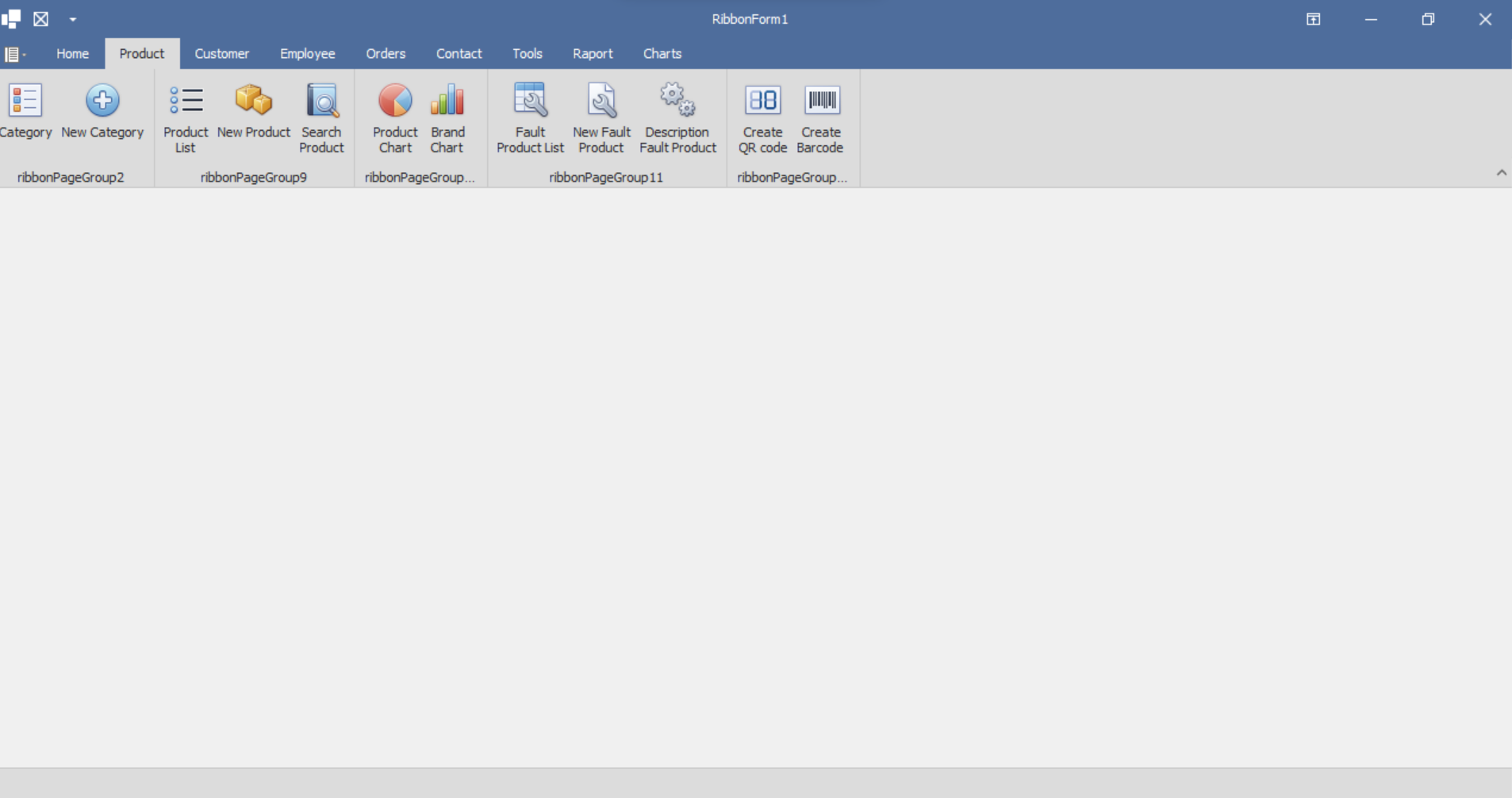Viewport: 1512px width, 798px height.
Task: Open the Brand Chart bar icon
Action: click(447, 101)
